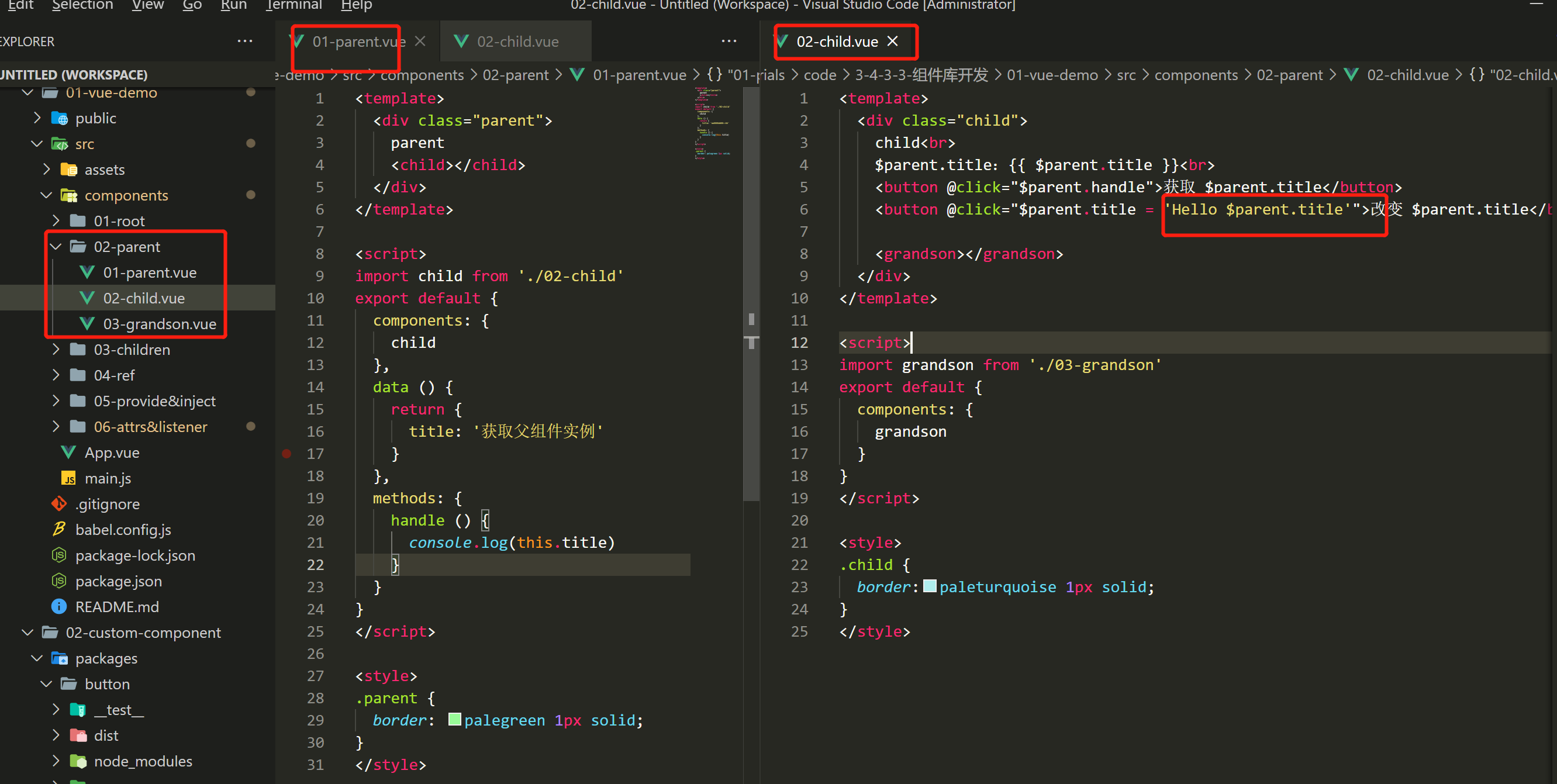Viewport: 1557px width, 784px height.
Task: Open the Terminal menu
Action: 293,5
